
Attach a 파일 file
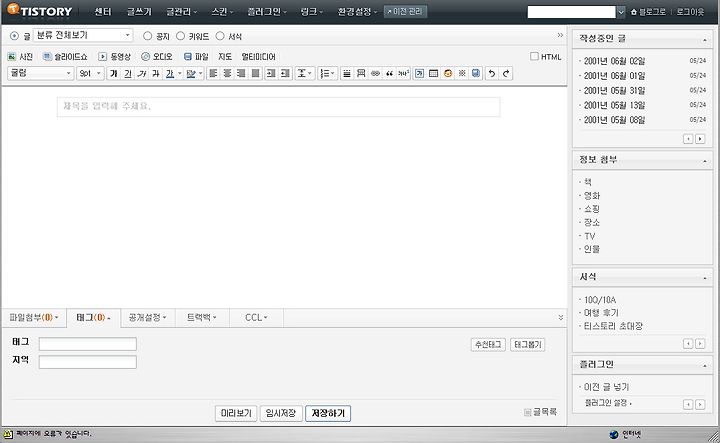coord(196,56)
